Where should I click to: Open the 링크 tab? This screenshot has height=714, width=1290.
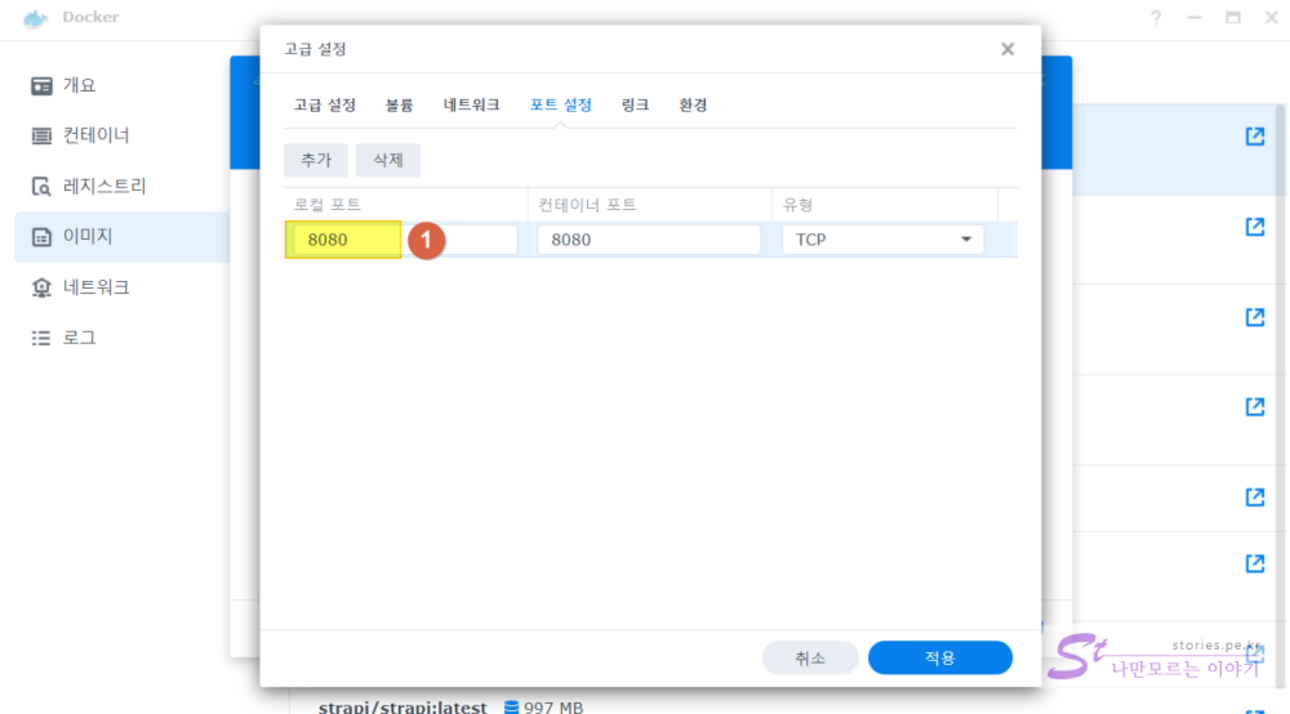point(635,105)
